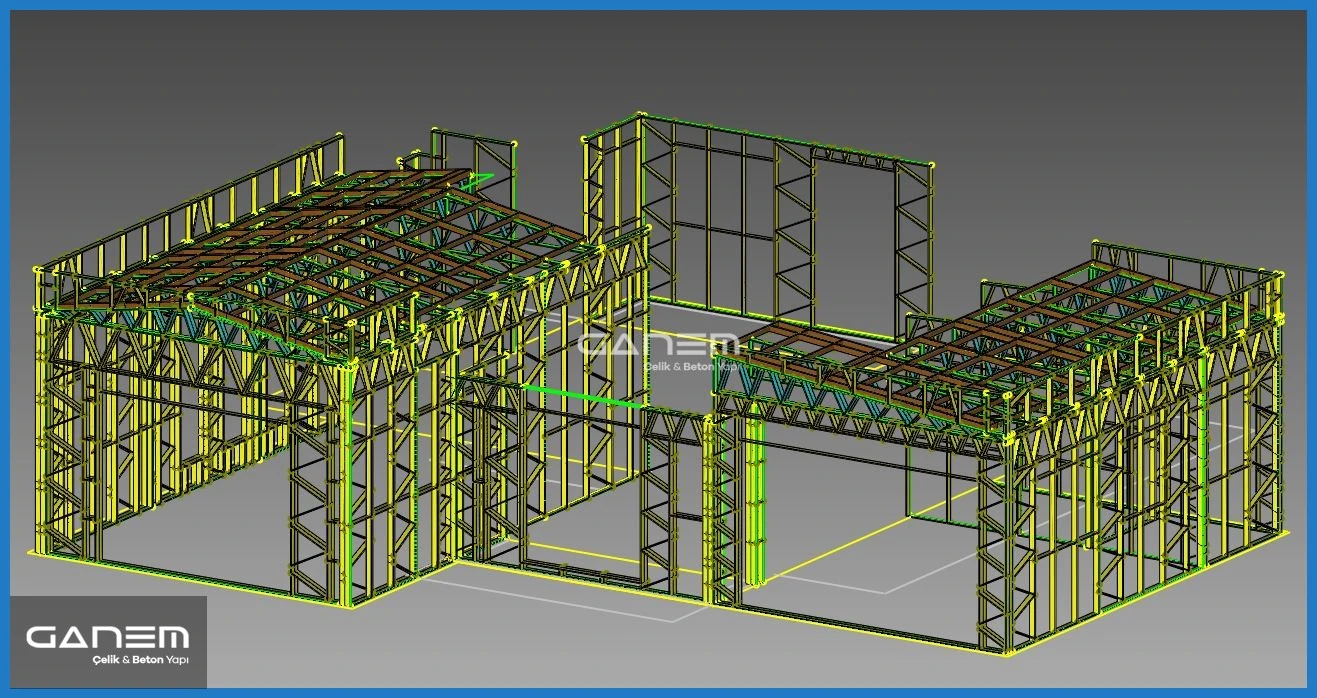This screenshot has width=1317, height=698.
Task: Click the GANEM logo in bottom-left corner
Action: [107, 637]
